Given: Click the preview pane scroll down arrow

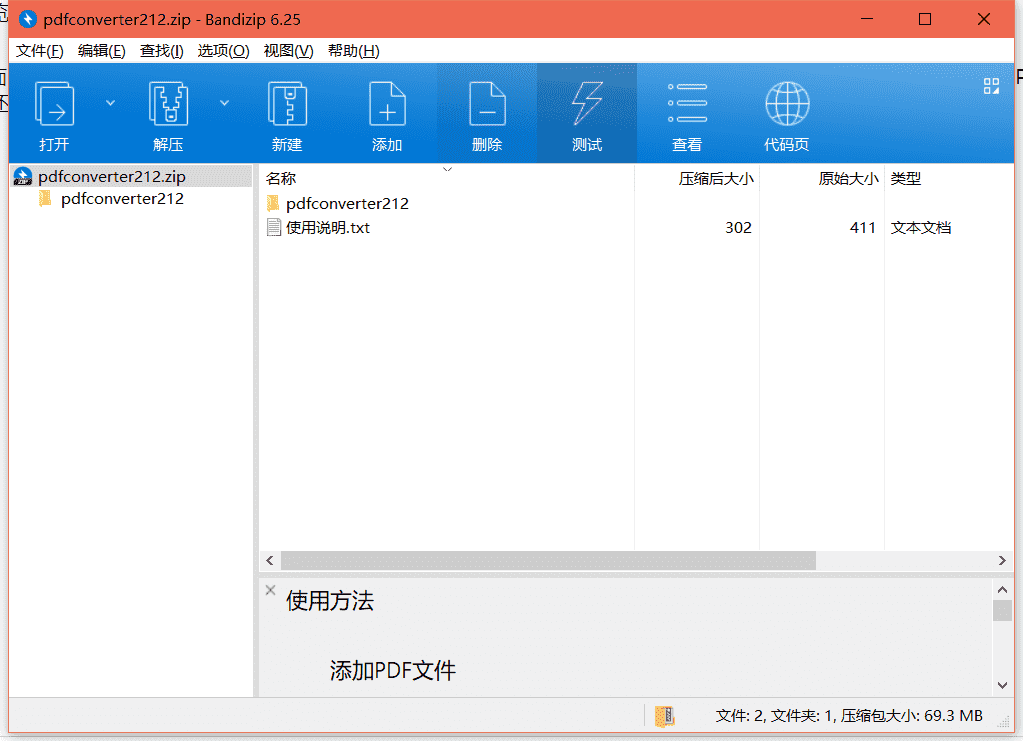Looking at the screenshot, I should tap(1002, 686).
